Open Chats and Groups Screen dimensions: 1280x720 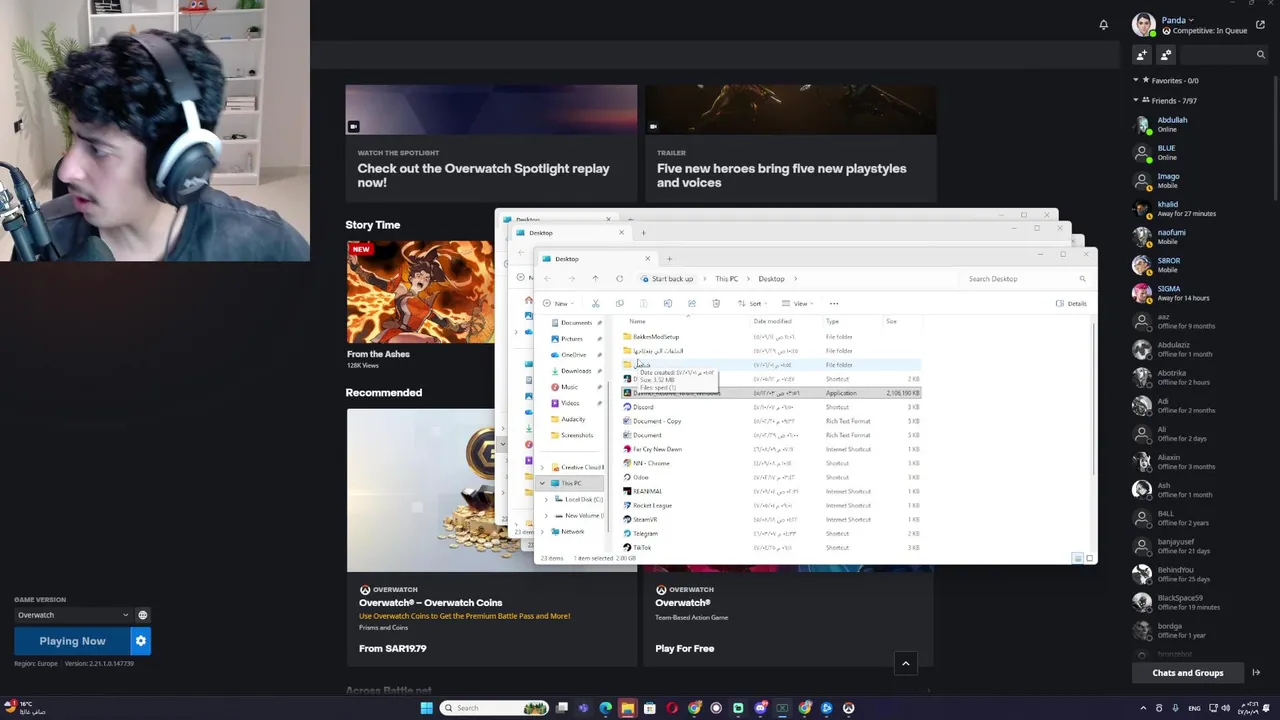point(1187,673)
